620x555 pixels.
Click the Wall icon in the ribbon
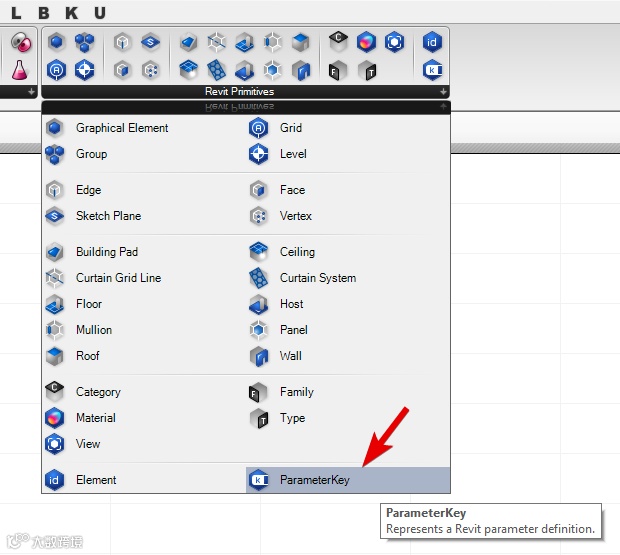point(301,71)
